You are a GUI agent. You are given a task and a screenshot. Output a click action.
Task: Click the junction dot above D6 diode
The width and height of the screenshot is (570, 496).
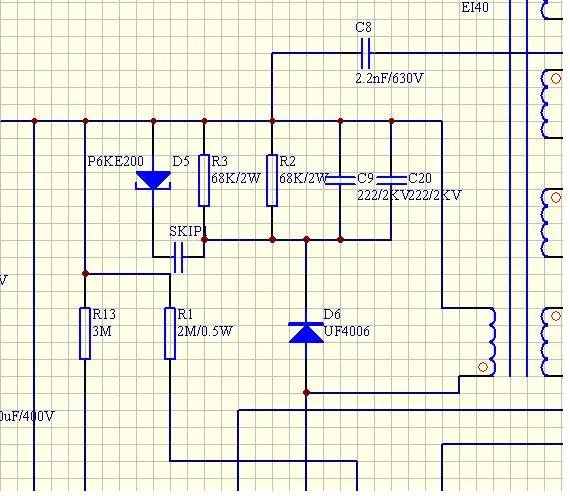click(x=306, y=240)
